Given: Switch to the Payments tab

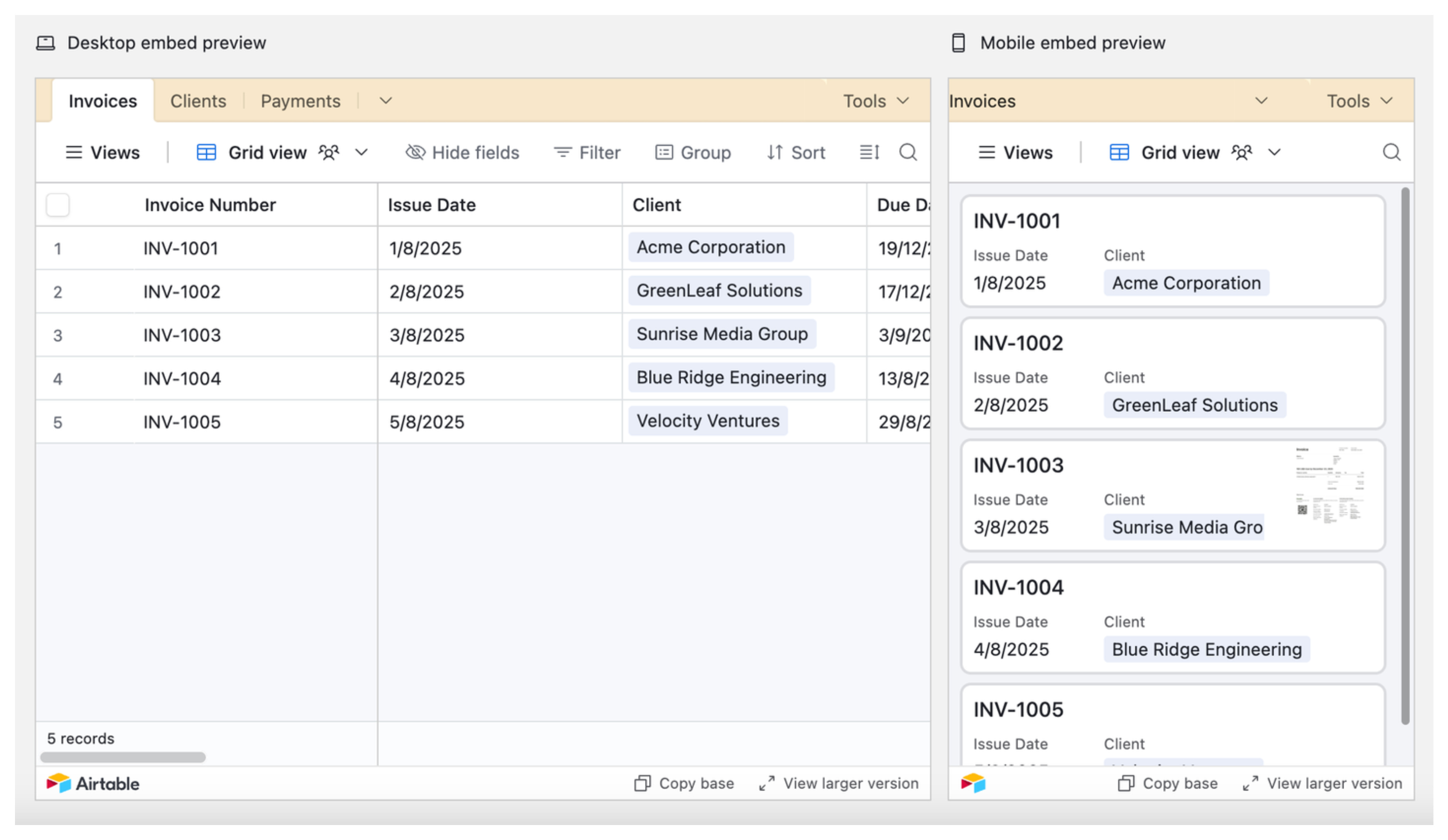Looking at the screenshot, I should [300, 100].
